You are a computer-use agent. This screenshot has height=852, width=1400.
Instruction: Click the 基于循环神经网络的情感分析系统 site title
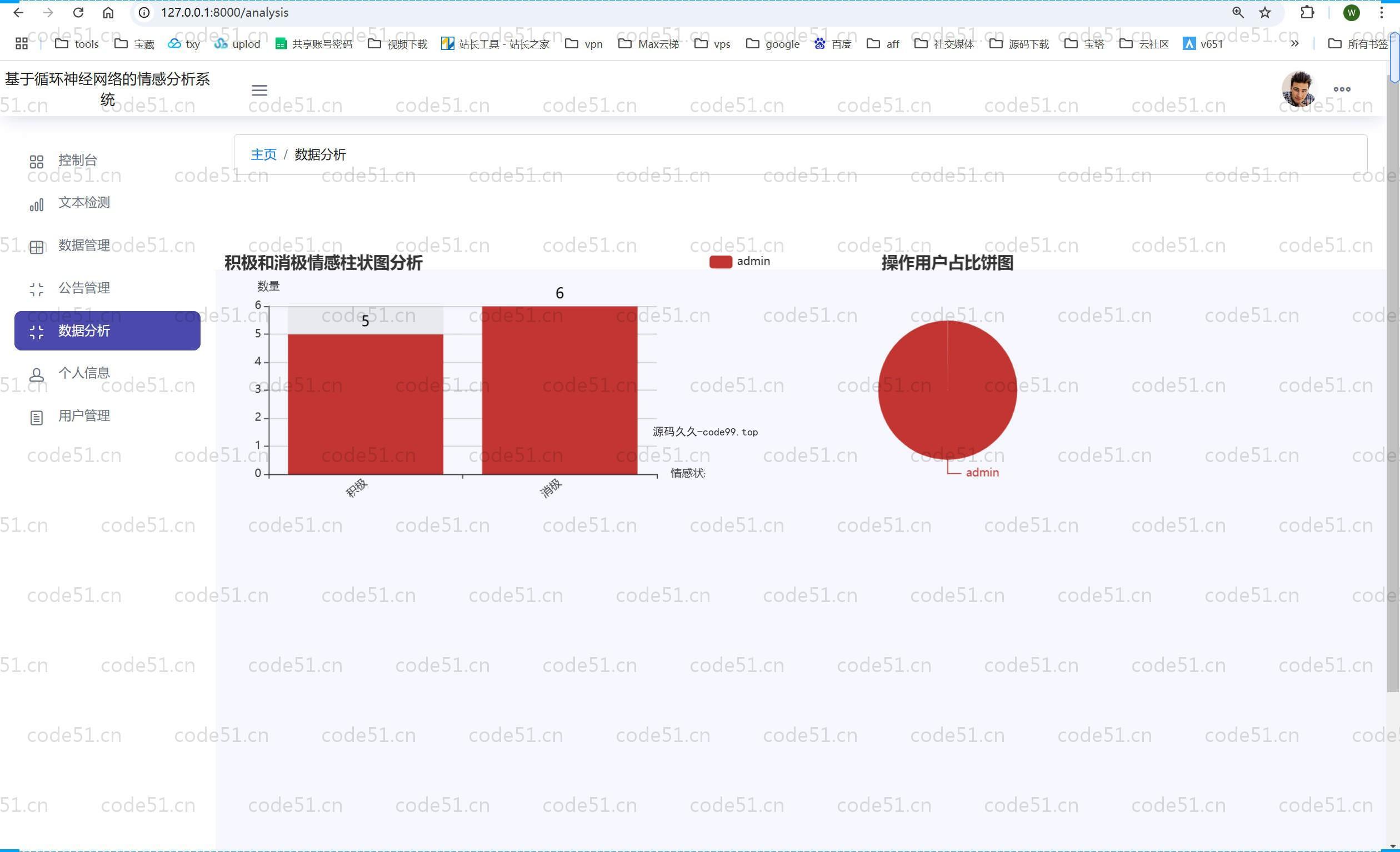[x=107, y=89]
